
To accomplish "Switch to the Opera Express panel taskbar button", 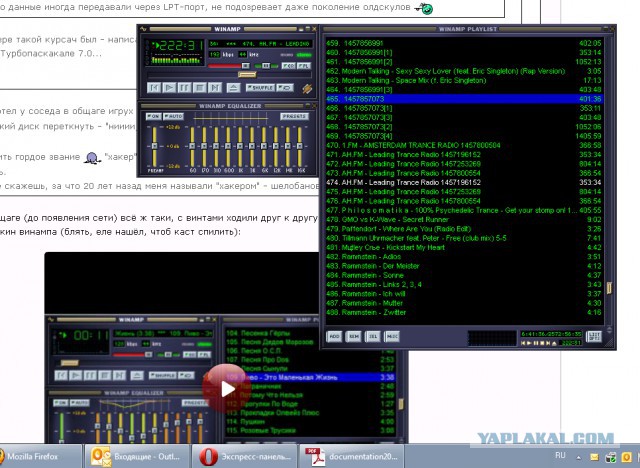I will (244, 457).
